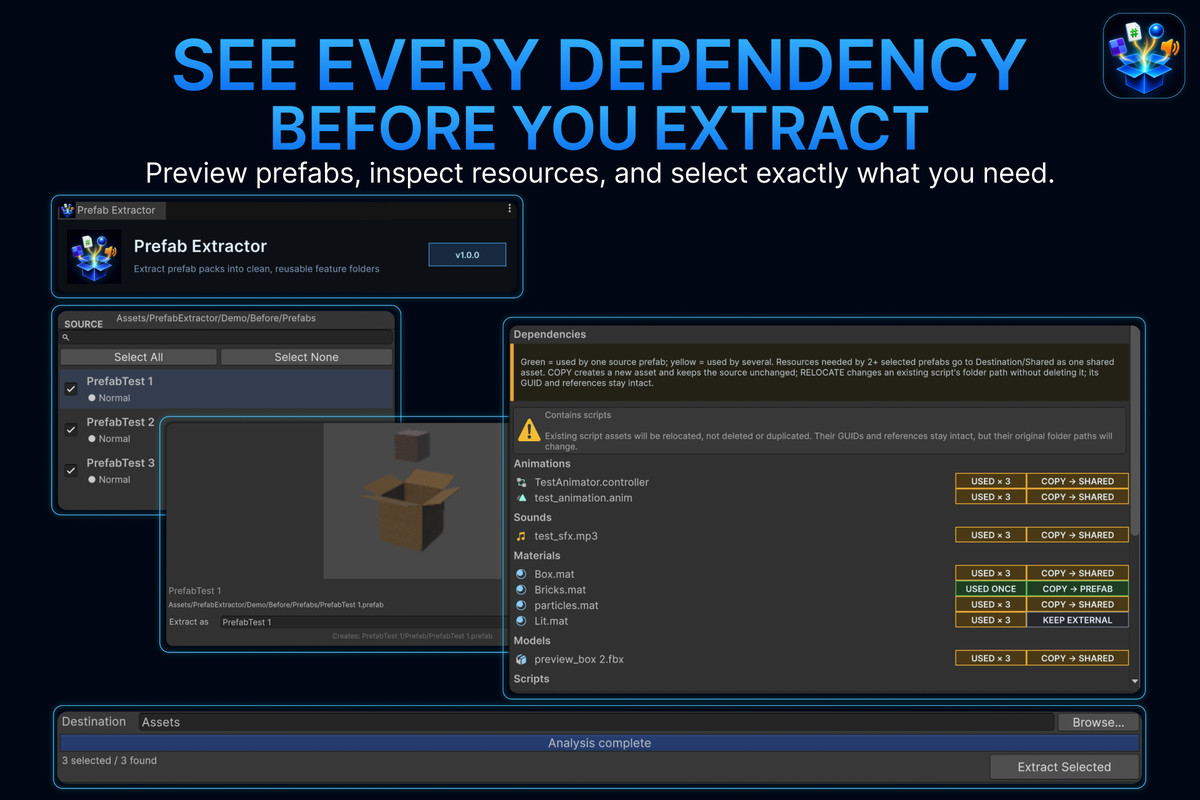1200x800 pixels.
Task: Click the music note icon of test_sfx.mp3
Action: click(x=521, y=536)
